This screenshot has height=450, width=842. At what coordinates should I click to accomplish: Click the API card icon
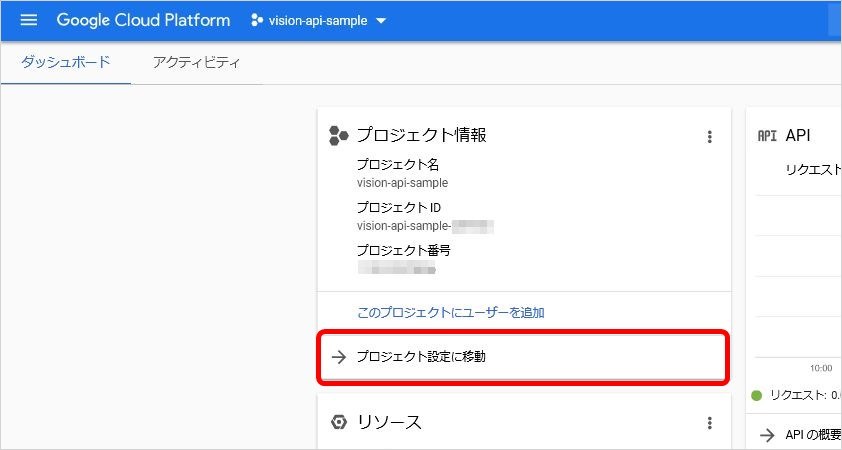coord(767,136)
